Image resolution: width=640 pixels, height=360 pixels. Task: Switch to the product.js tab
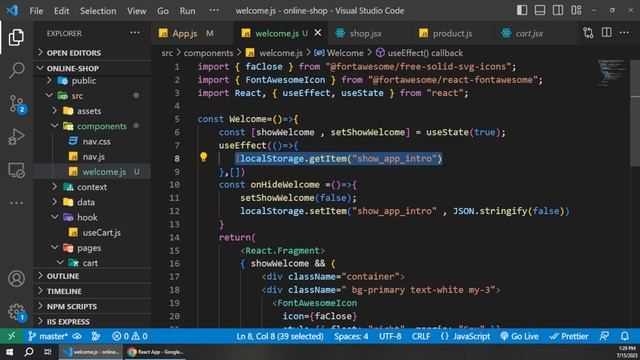coord(452,33)
